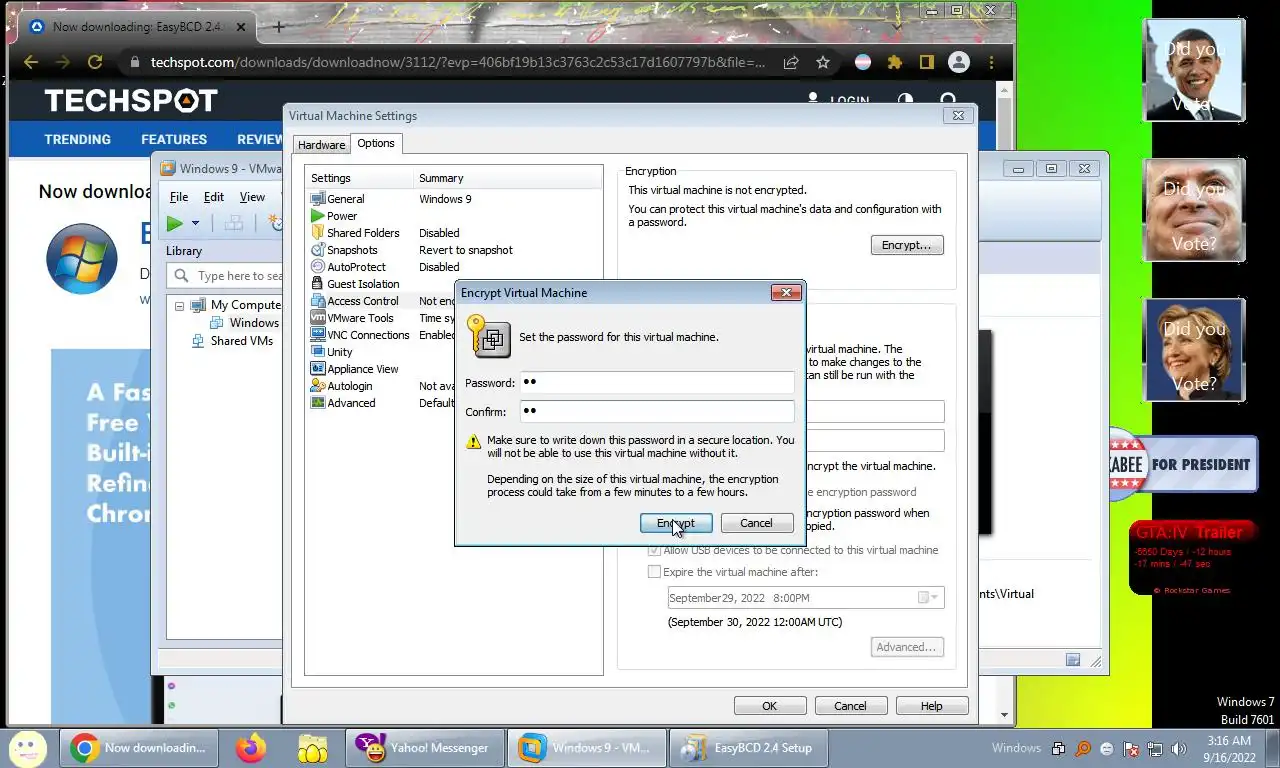Open the power options dropdown arrow
This screenshot has width=1280, height=768.
point(196,223)
